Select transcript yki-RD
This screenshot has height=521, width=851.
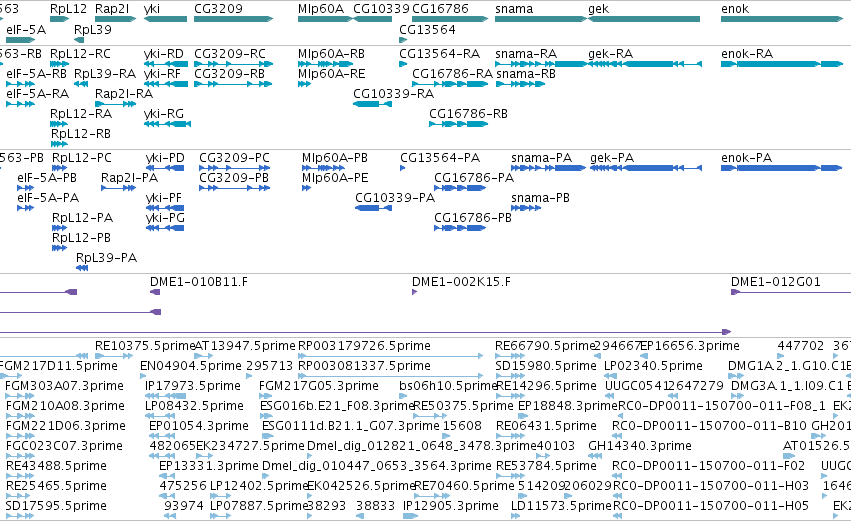(166, 64)
